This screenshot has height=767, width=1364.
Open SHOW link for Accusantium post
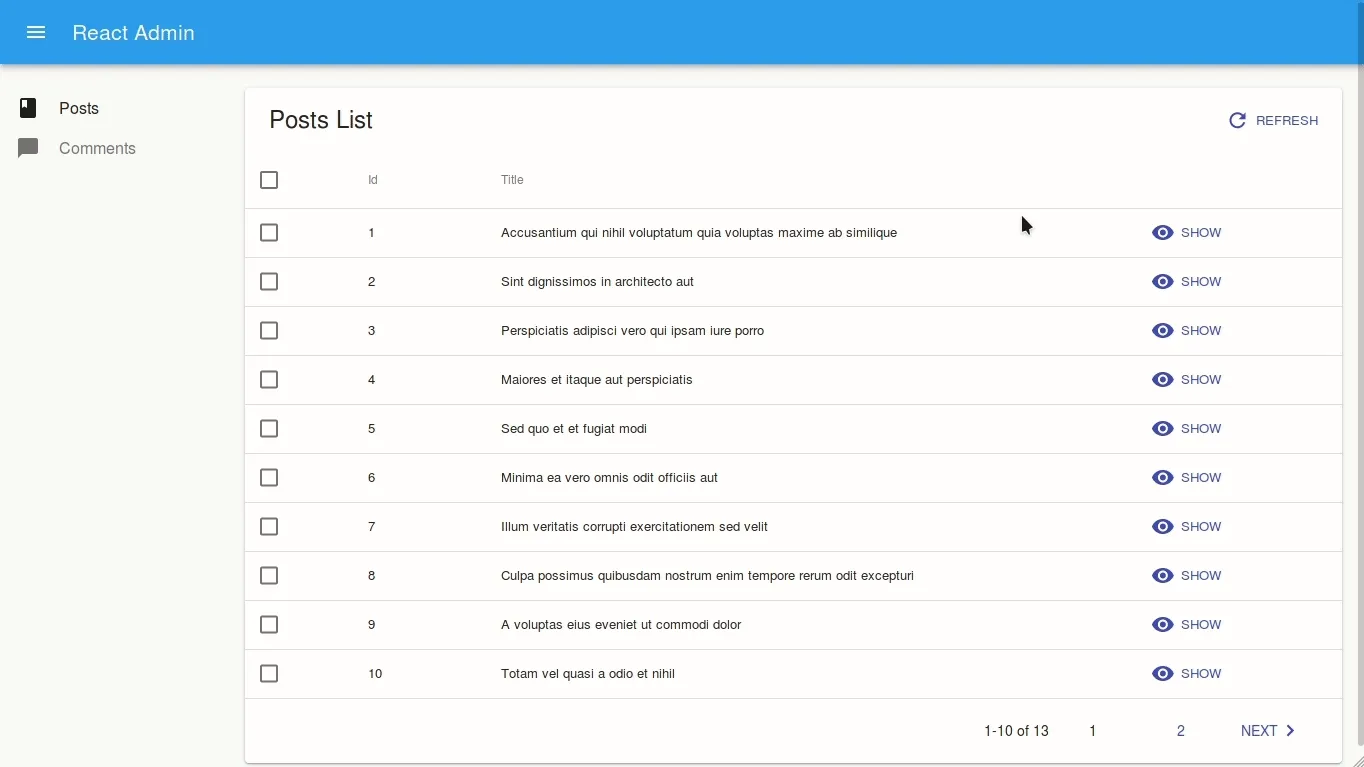[x=1201, y=233]
